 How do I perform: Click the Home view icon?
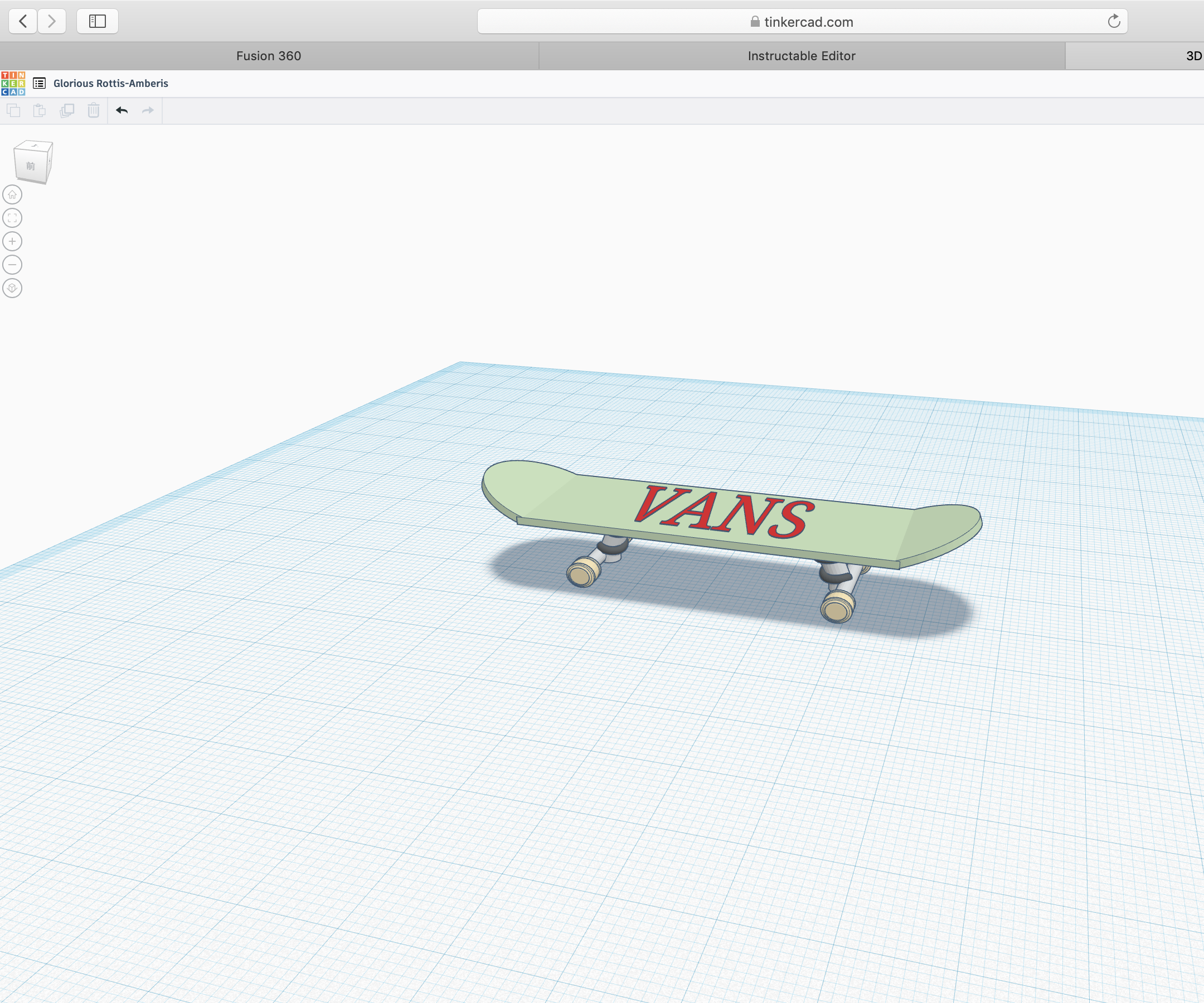click(12, 194)
